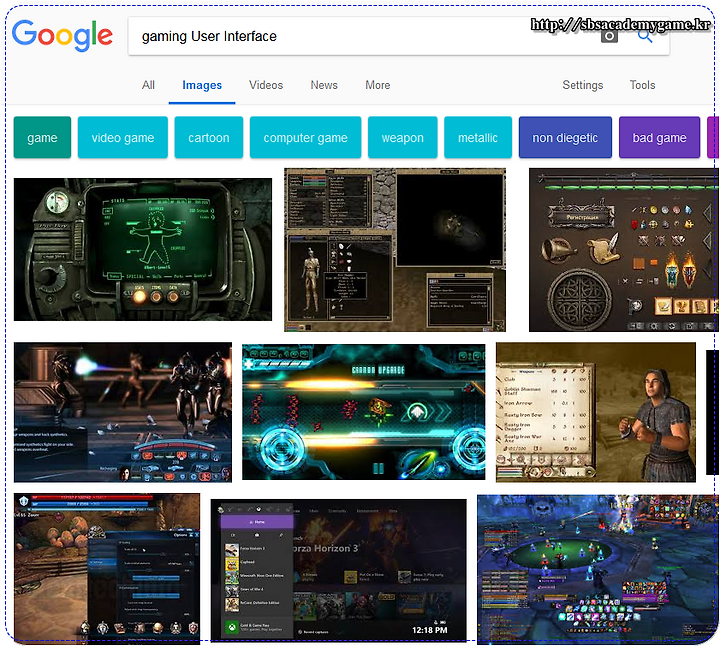Select the 'cartoon' filter chip

tap(208, 137)
